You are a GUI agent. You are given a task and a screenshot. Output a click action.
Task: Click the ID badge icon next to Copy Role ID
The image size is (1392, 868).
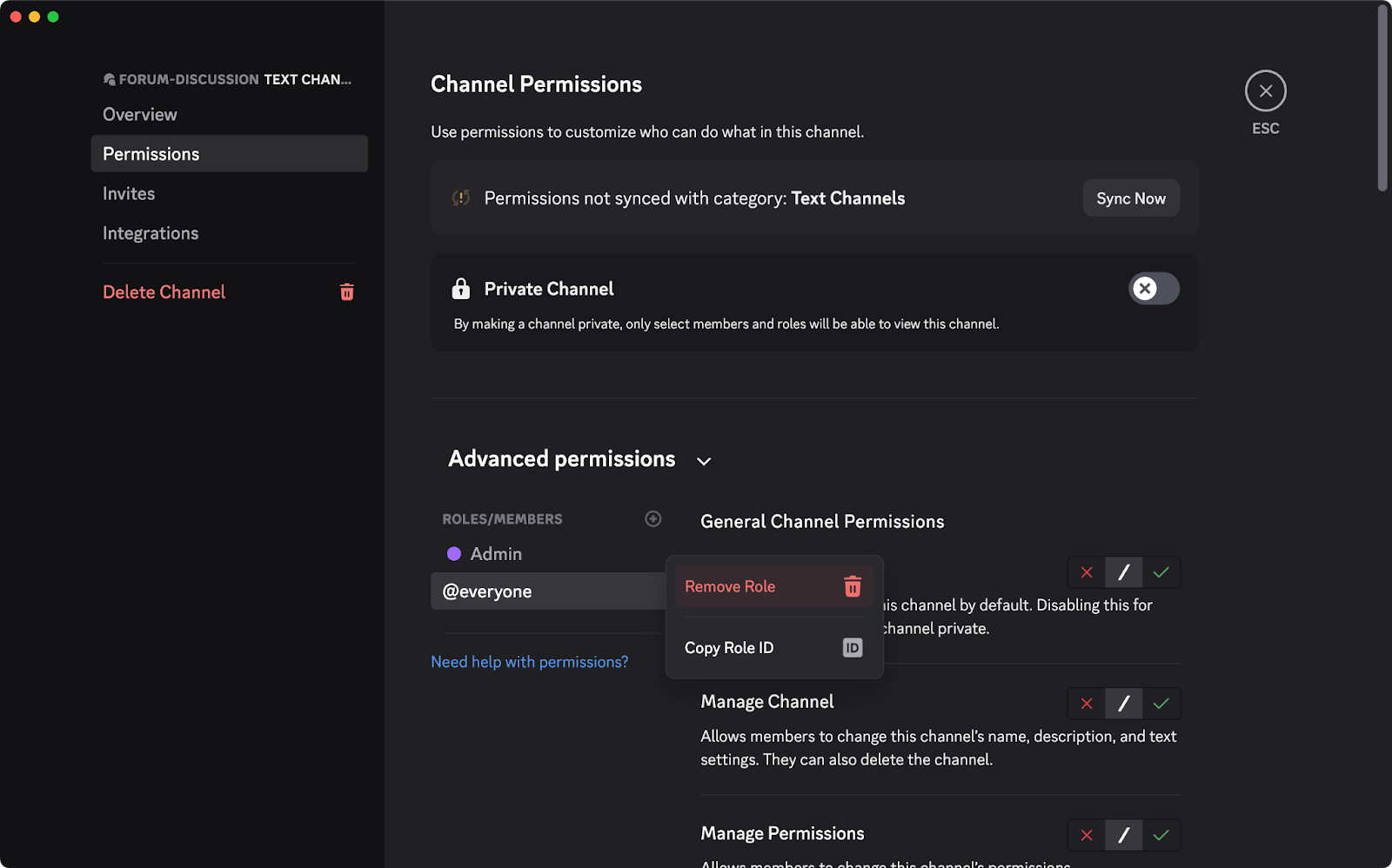[852, 647]
